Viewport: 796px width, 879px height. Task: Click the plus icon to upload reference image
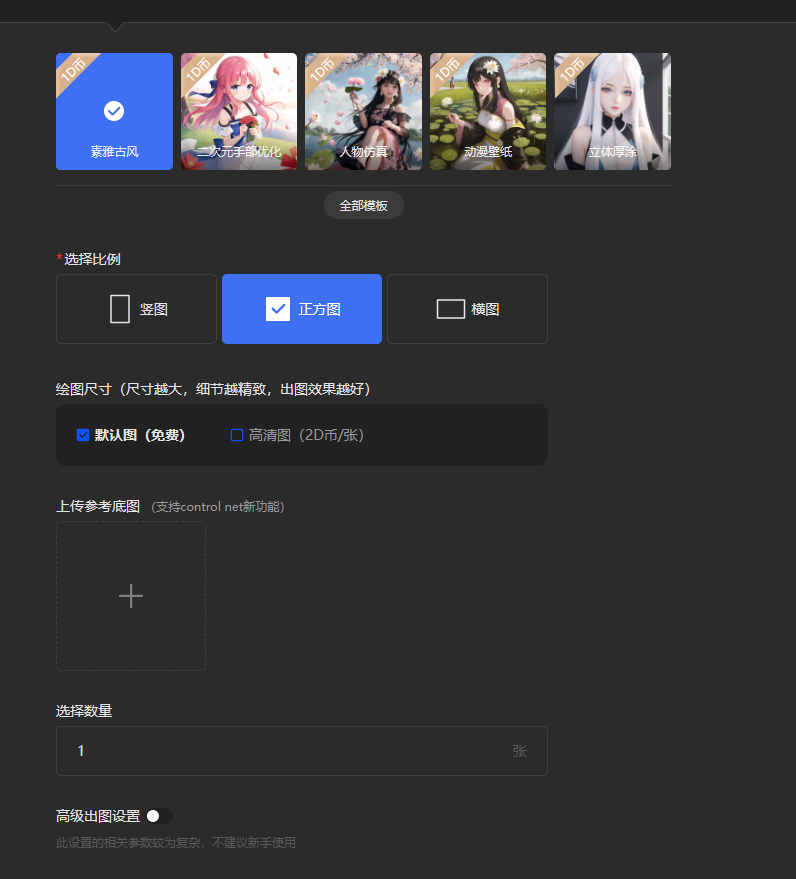[131, 596]
